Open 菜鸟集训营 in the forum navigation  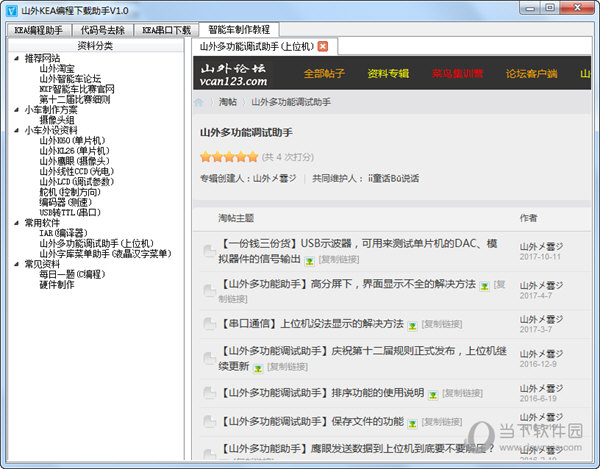[457, 73]
